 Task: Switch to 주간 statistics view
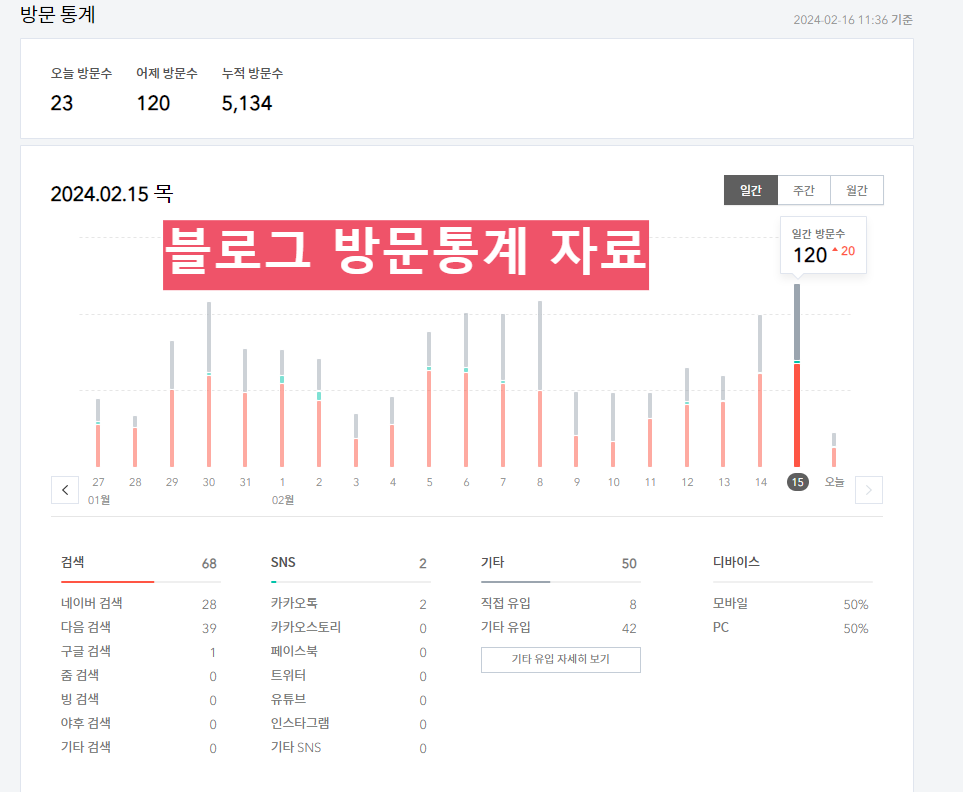pos(804,190)
